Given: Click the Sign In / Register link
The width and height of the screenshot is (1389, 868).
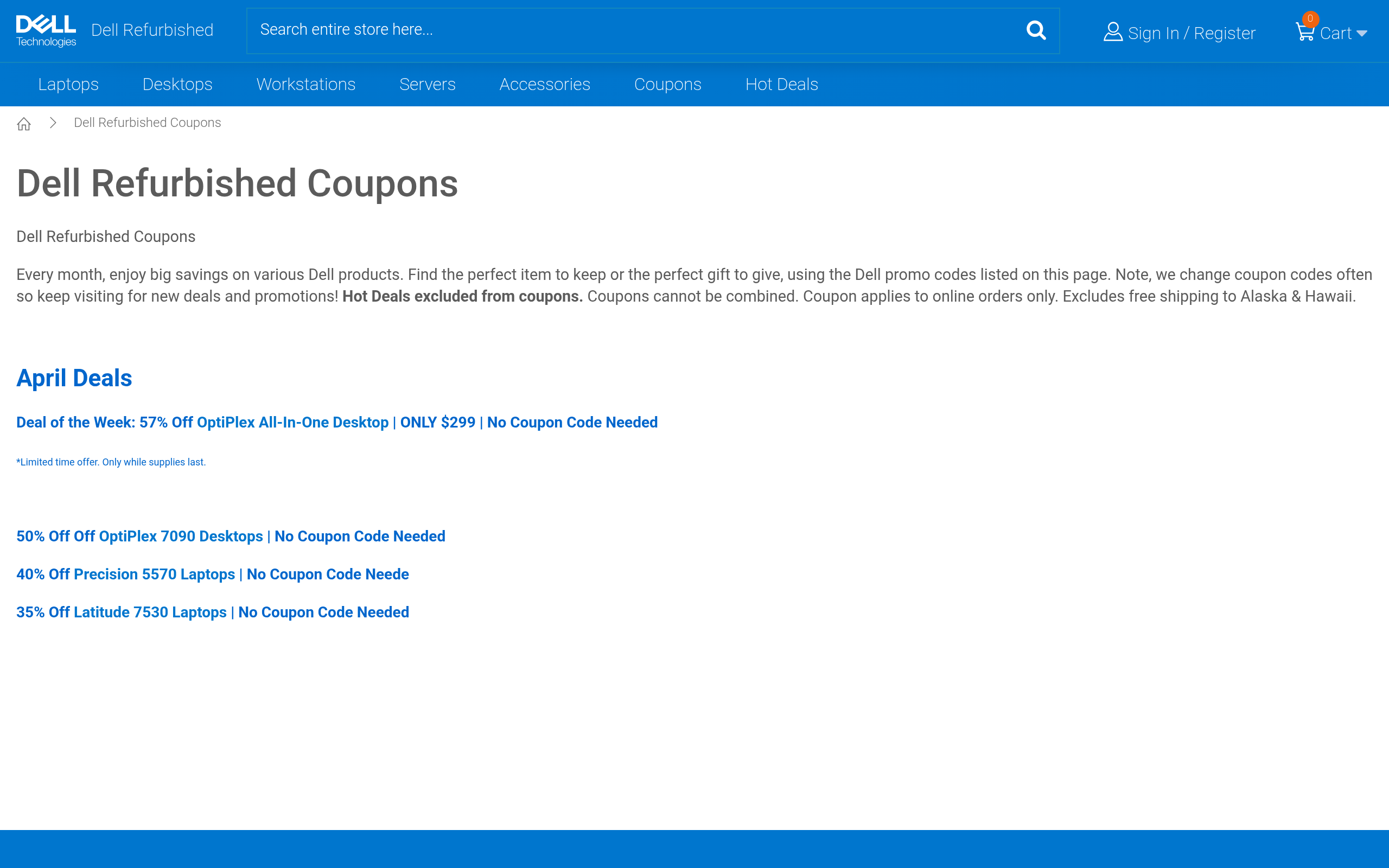Looking at the screenshot, I should (x=1192, y=33).
